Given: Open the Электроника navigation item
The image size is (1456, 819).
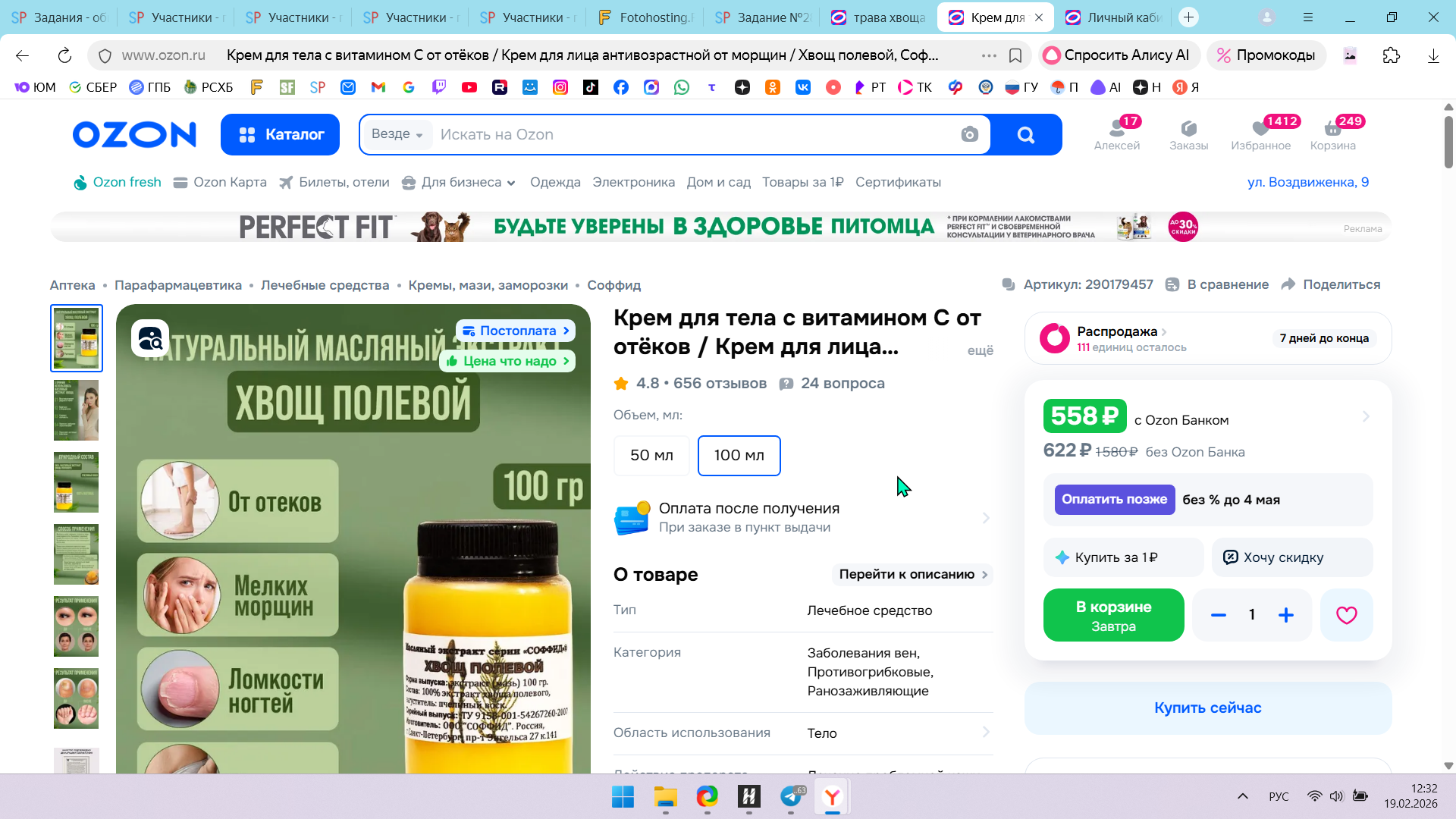Looking at the screenshot, I should click(633, 182).
